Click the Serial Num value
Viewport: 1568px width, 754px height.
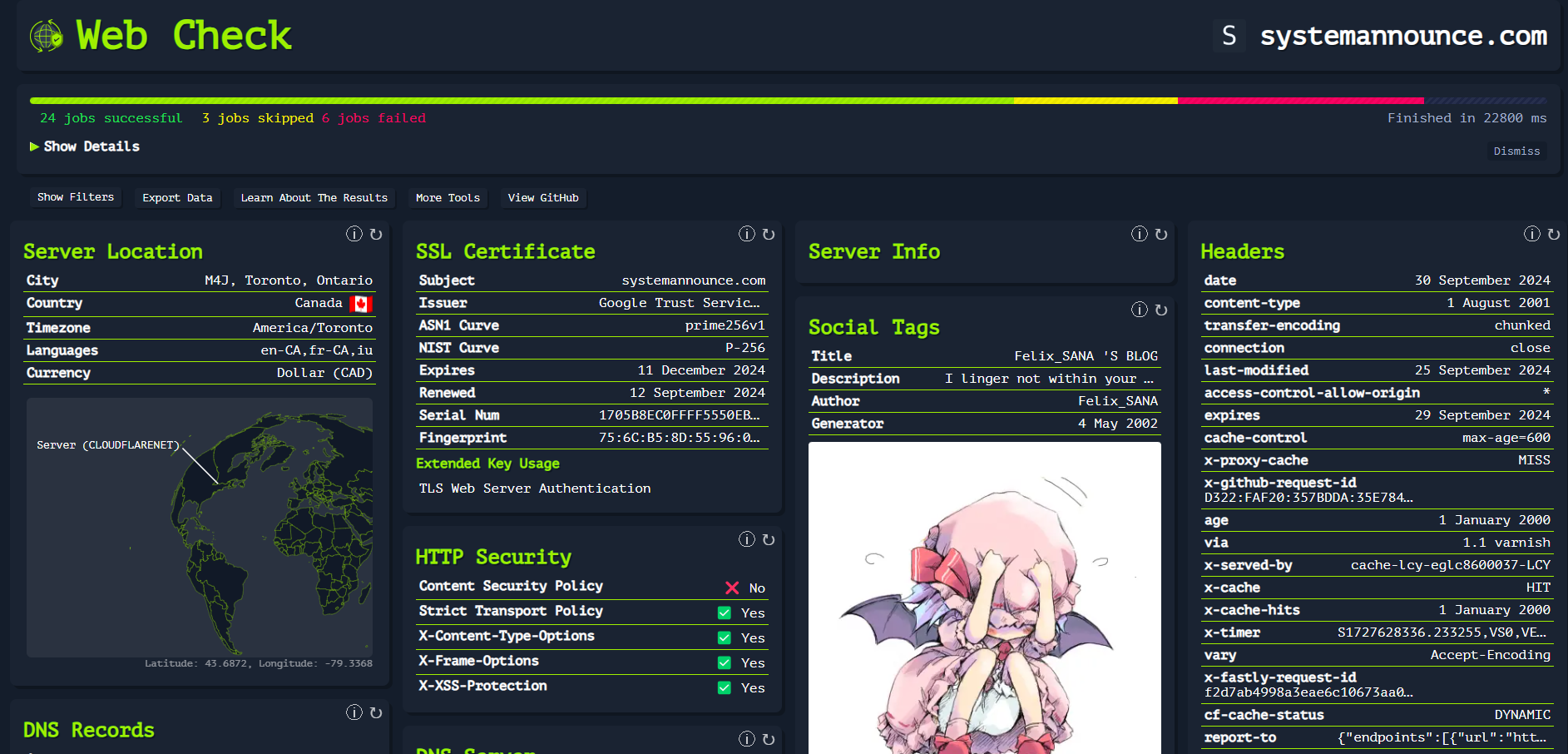[x=680, y=415]
